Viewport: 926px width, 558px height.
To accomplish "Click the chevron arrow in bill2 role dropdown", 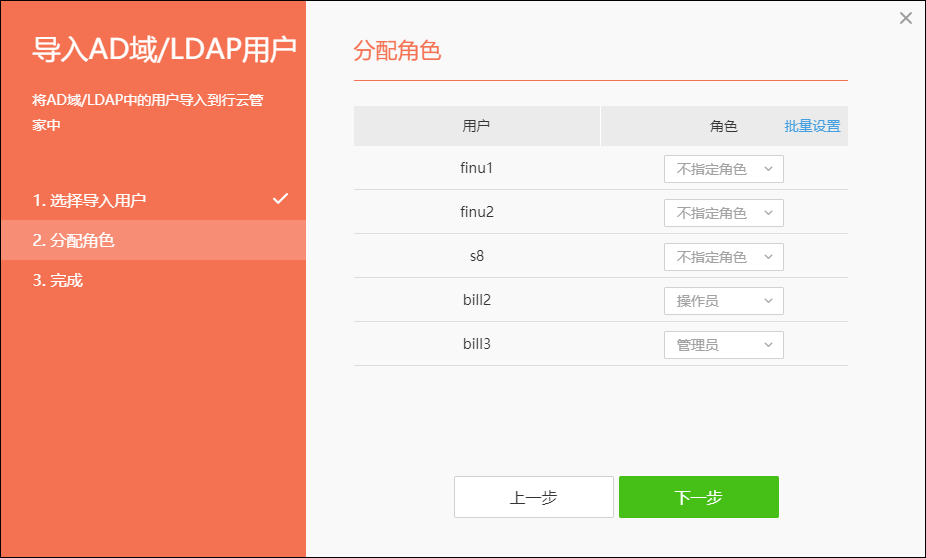I will (768, 301).
